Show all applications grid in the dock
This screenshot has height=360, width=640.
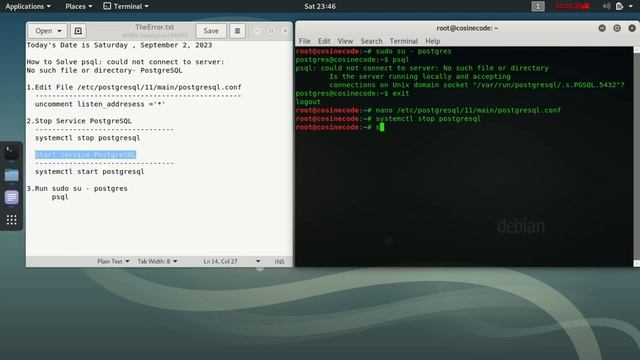(11, 220)
